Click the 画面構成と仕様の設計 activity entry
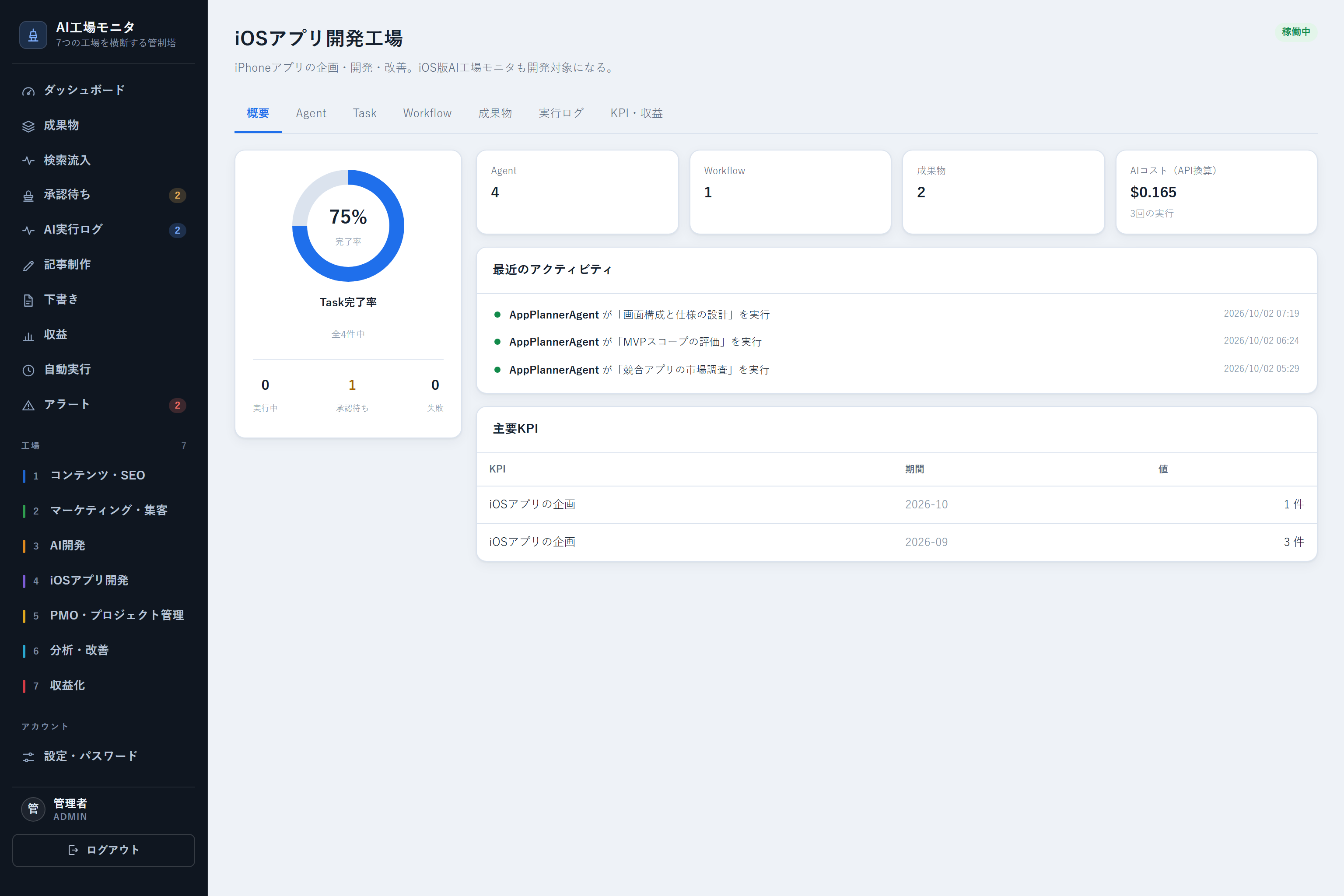The width and height of the screenshot is (1344, 896). tap(896, 314)
